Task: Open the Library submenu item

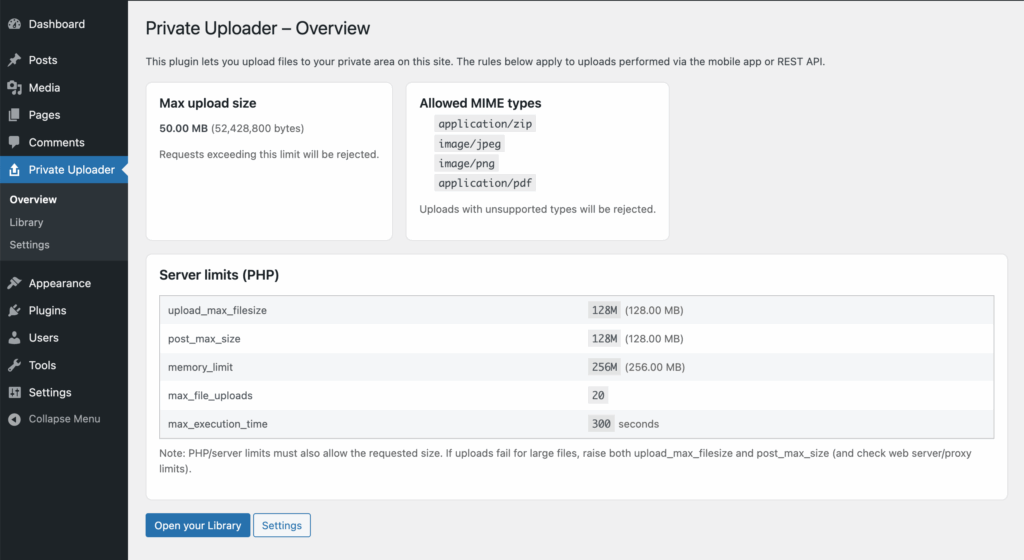Action: [x=26, y=222]
